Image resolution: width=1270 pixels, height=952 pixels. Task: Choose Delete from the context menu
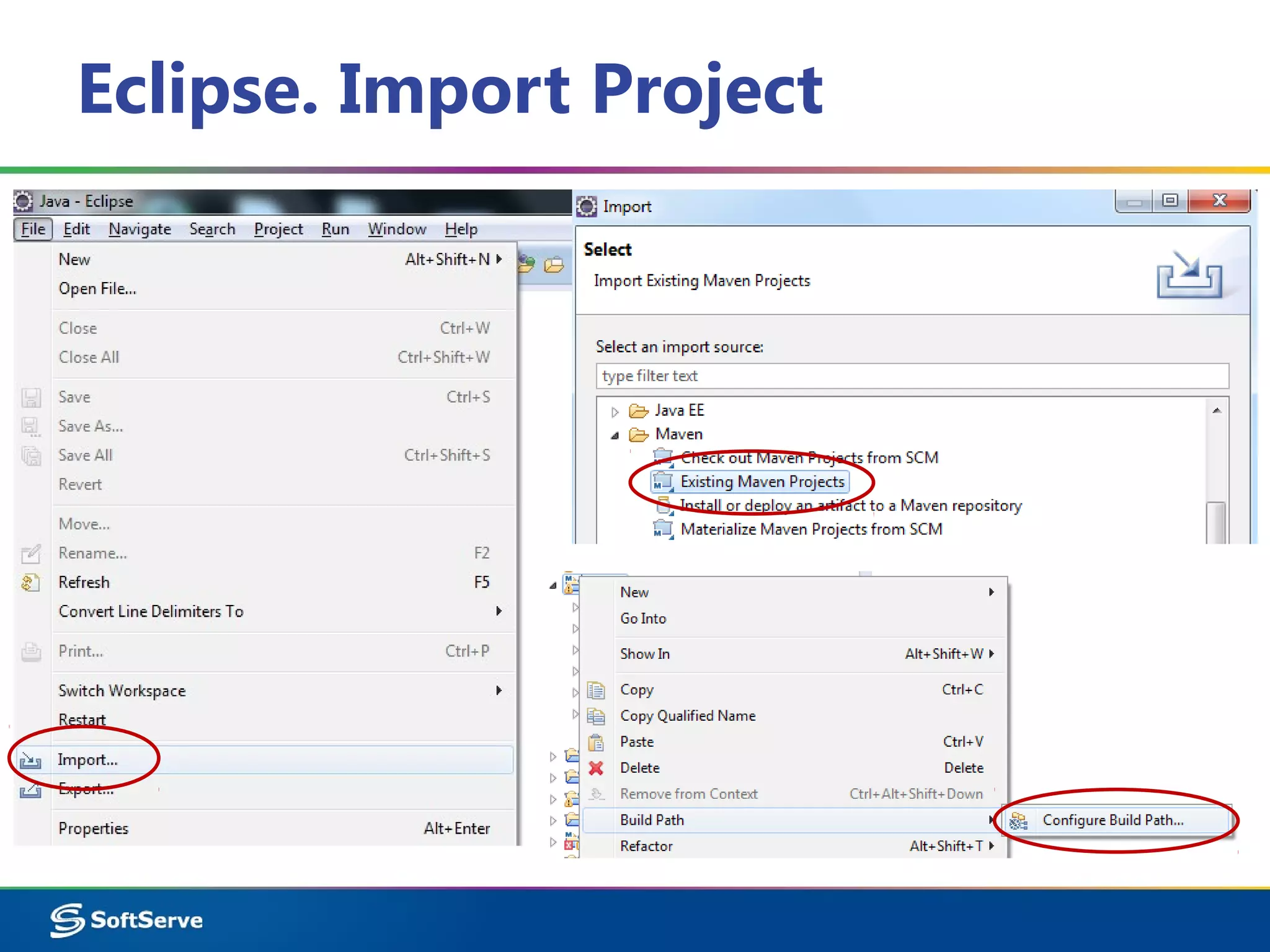pos(807,768)
